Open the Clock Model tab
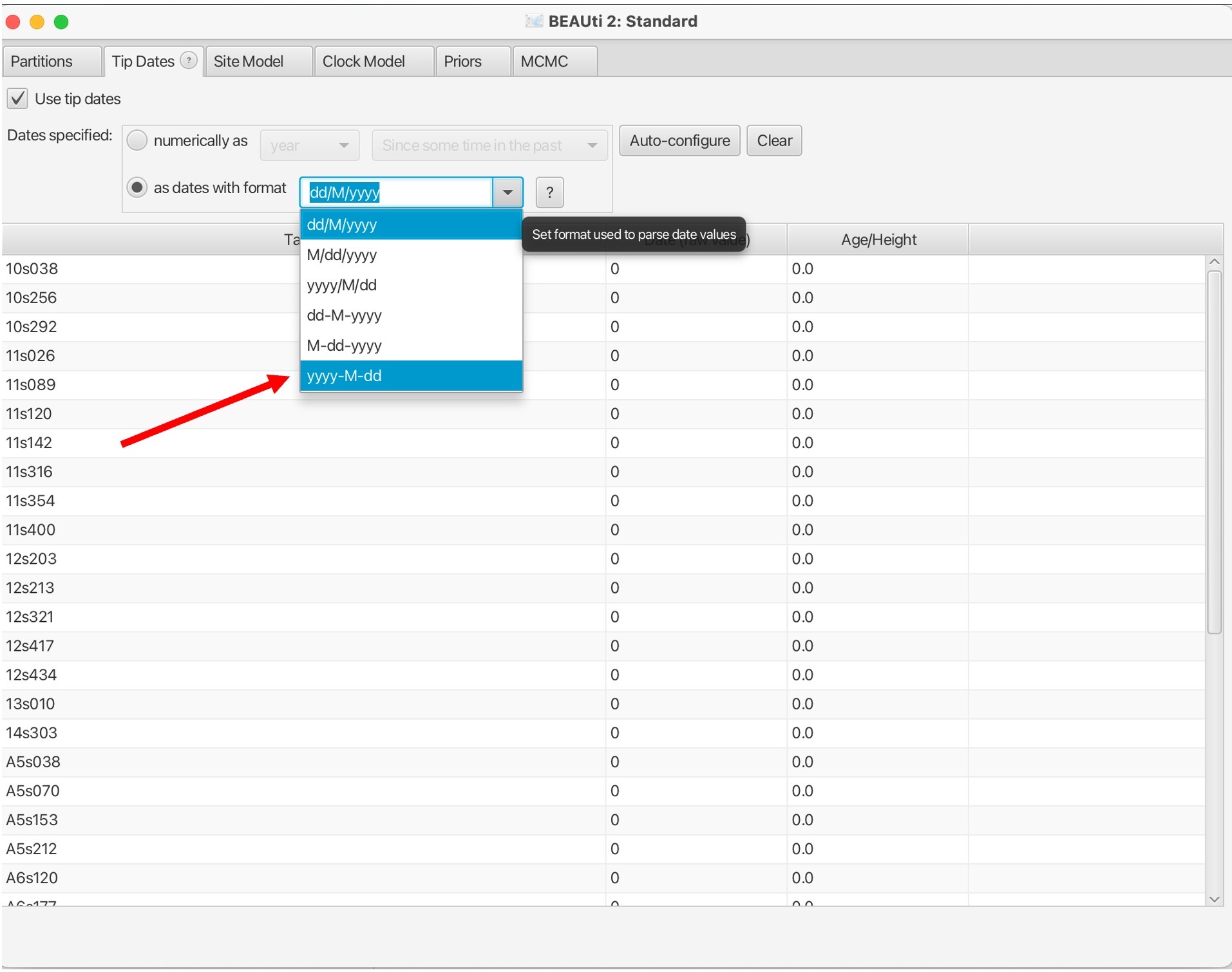 click(x=363, y=61)
